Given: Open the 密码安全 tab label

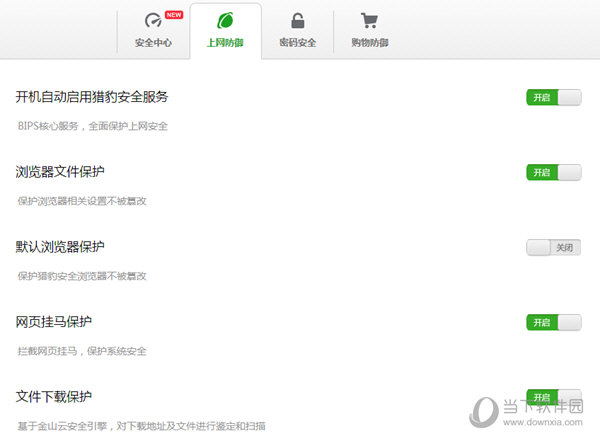Looking at the screenshot, I should tap(298, 42).
